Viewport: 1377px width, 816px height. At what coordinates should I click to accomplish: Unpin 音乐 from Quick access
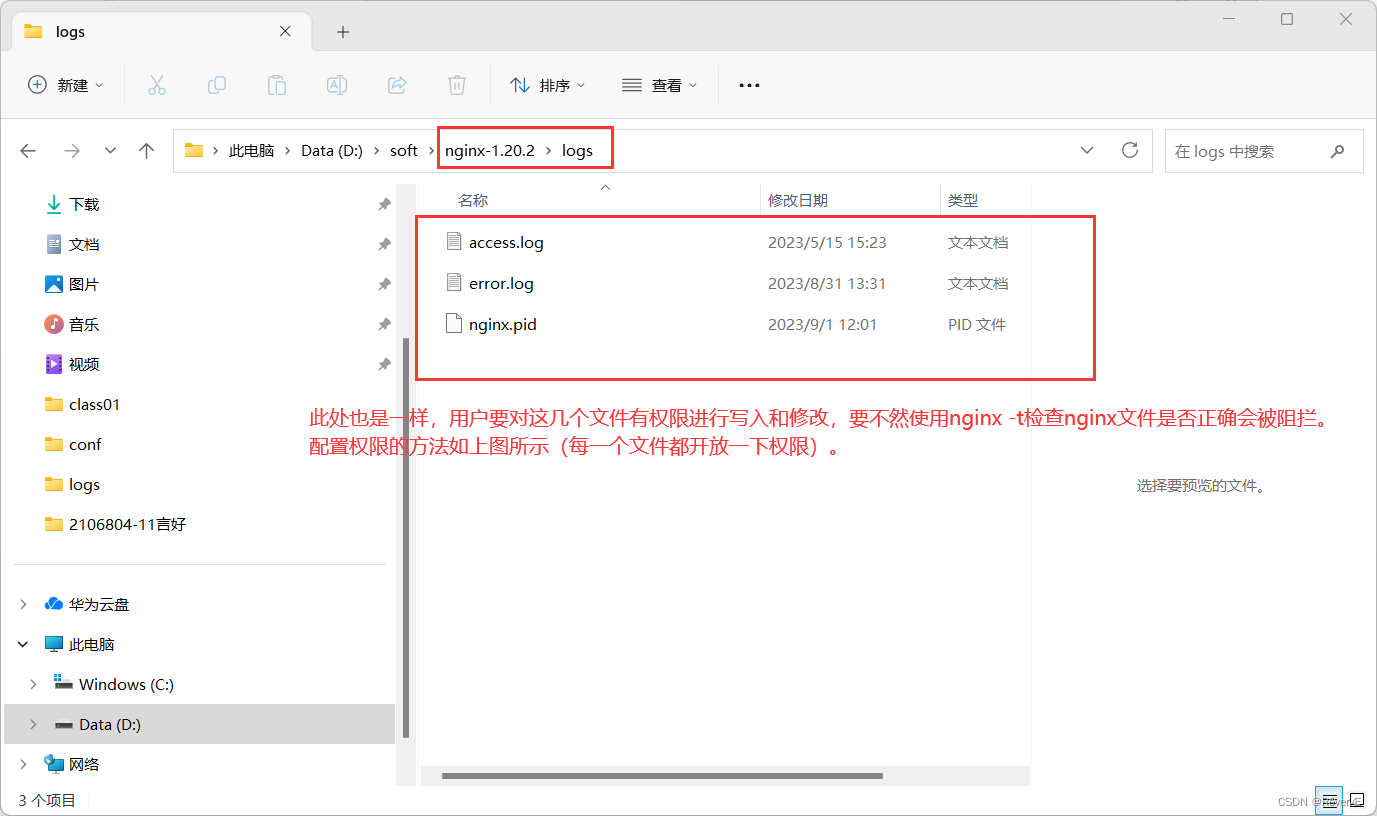(384, 324)
